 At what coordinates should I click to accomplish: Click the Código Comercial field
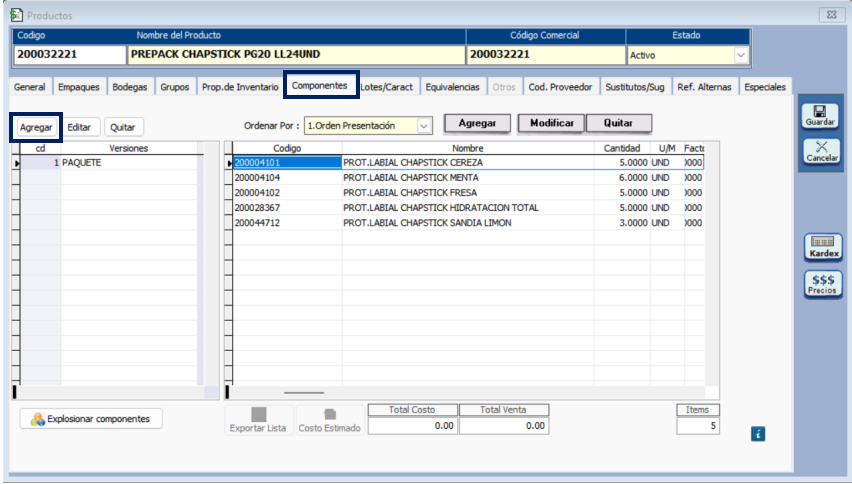(546, 54)
